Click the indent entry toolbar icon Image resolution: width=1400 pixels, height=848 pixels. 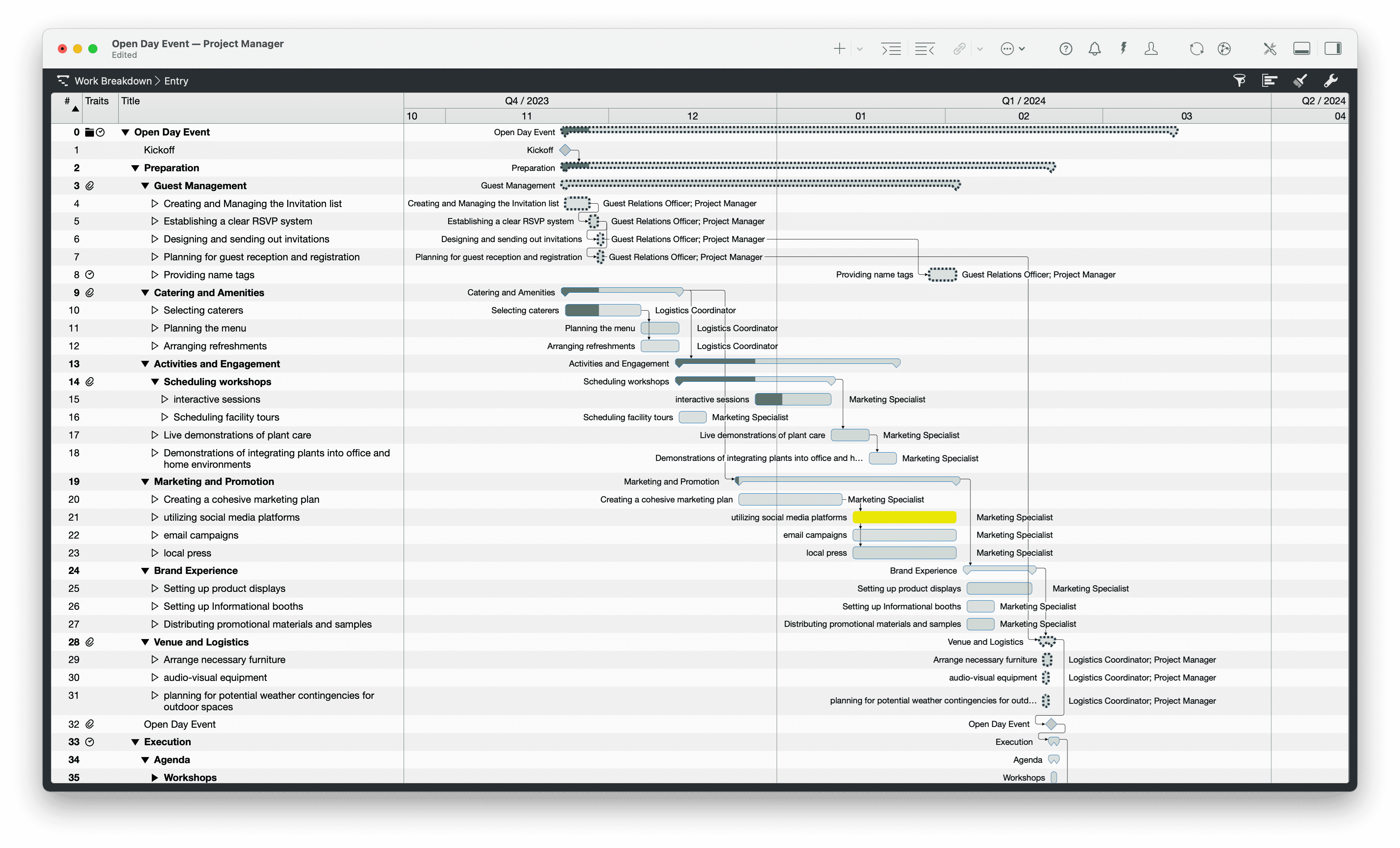891,49
